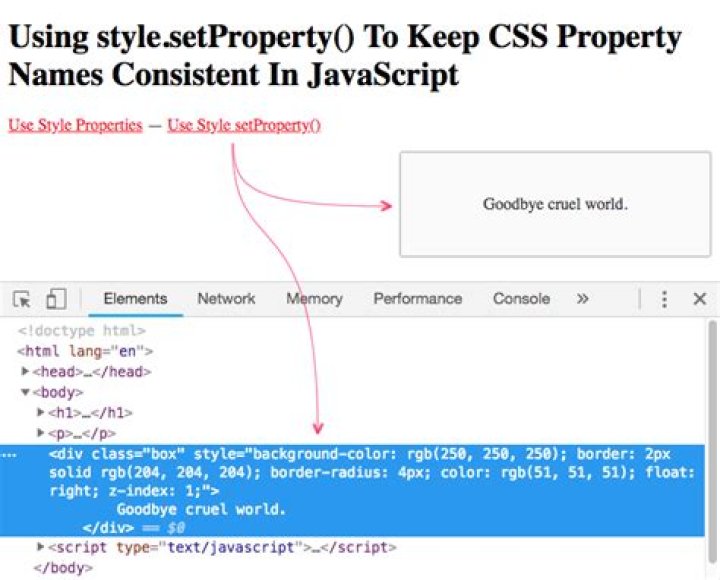Click the Elements panel vertical scrollbar
The image size is (720, 580).
pos(712,441)
